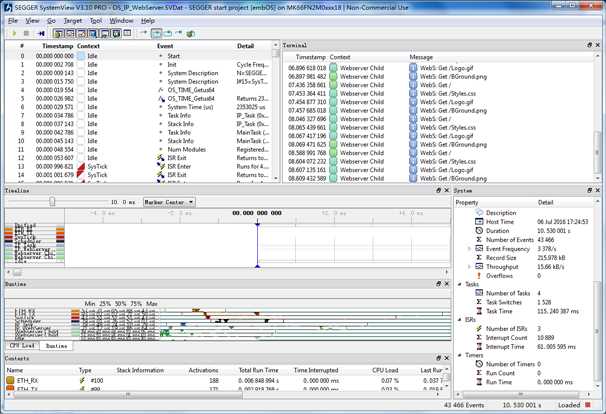606x414 pixels.
Task: Float the Terminal panel with its undock icon
Action: pos(589,45)
